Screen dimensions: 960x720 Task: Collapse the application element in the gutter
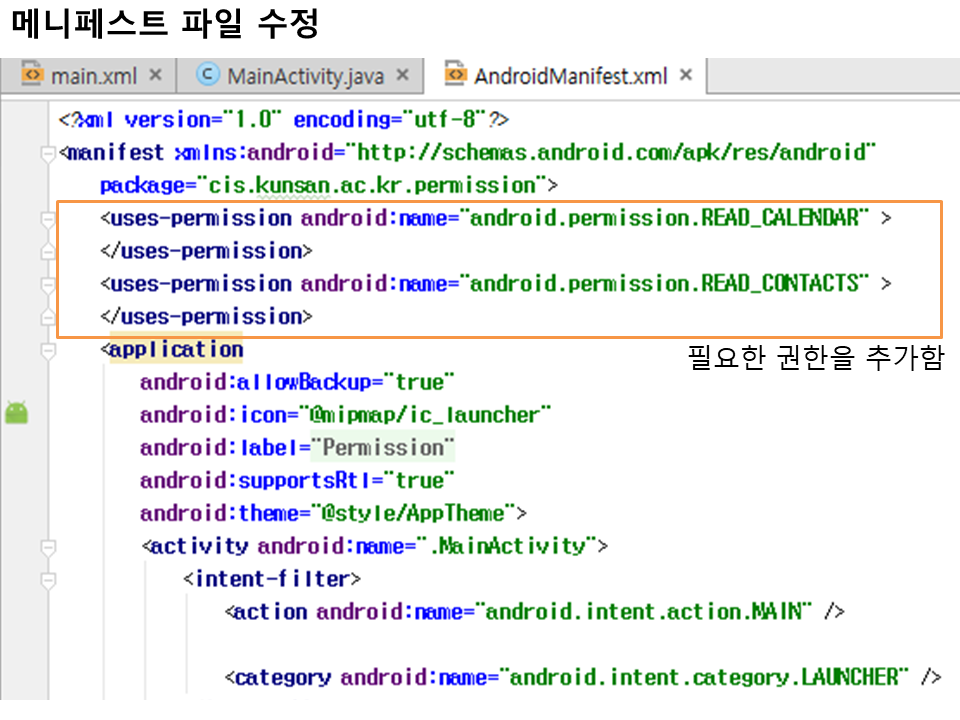click(47, 351)
